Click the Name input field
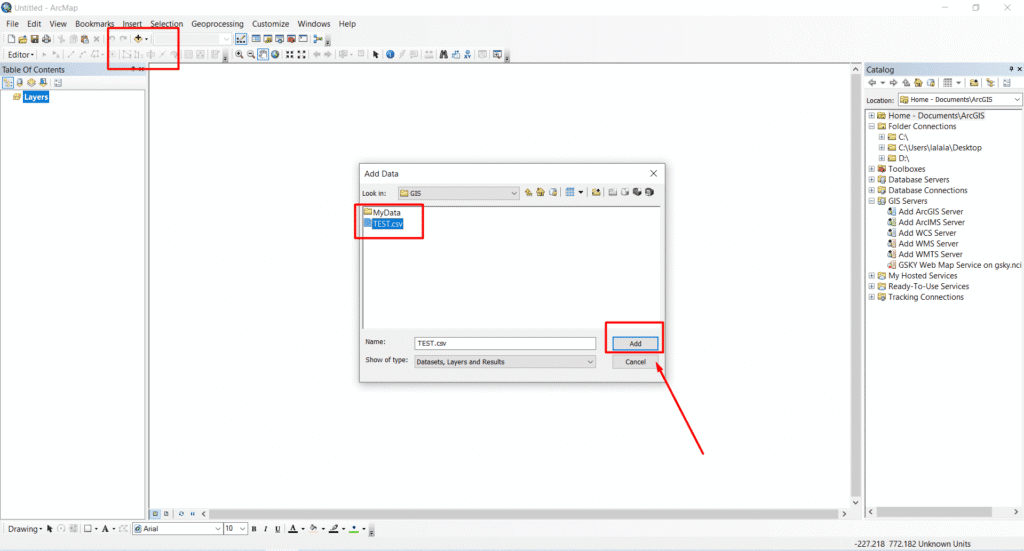The image size is (1024, 551). coord(505,343)
